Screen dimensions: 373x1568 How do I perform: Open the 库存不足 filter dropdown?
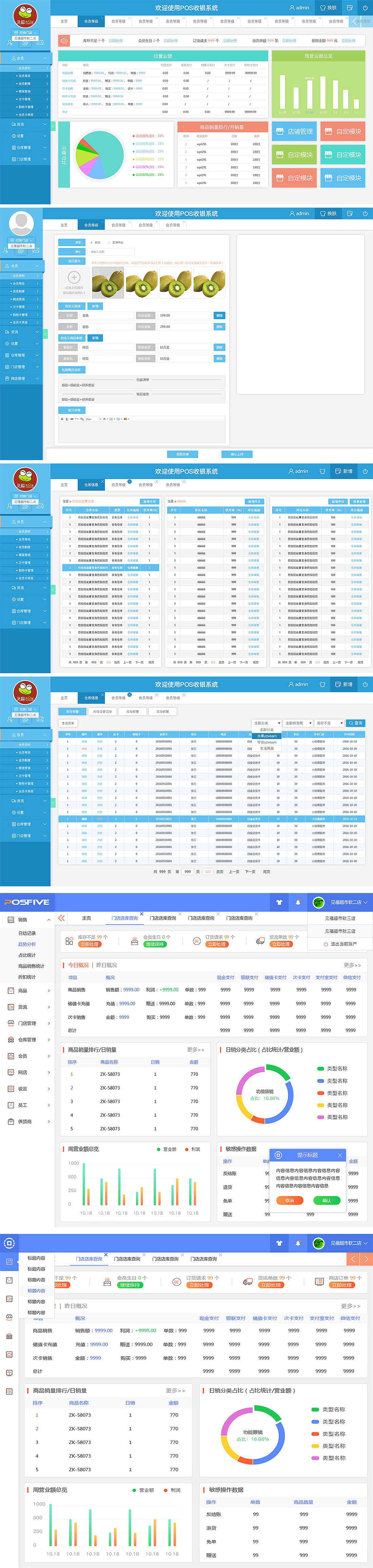329,723
